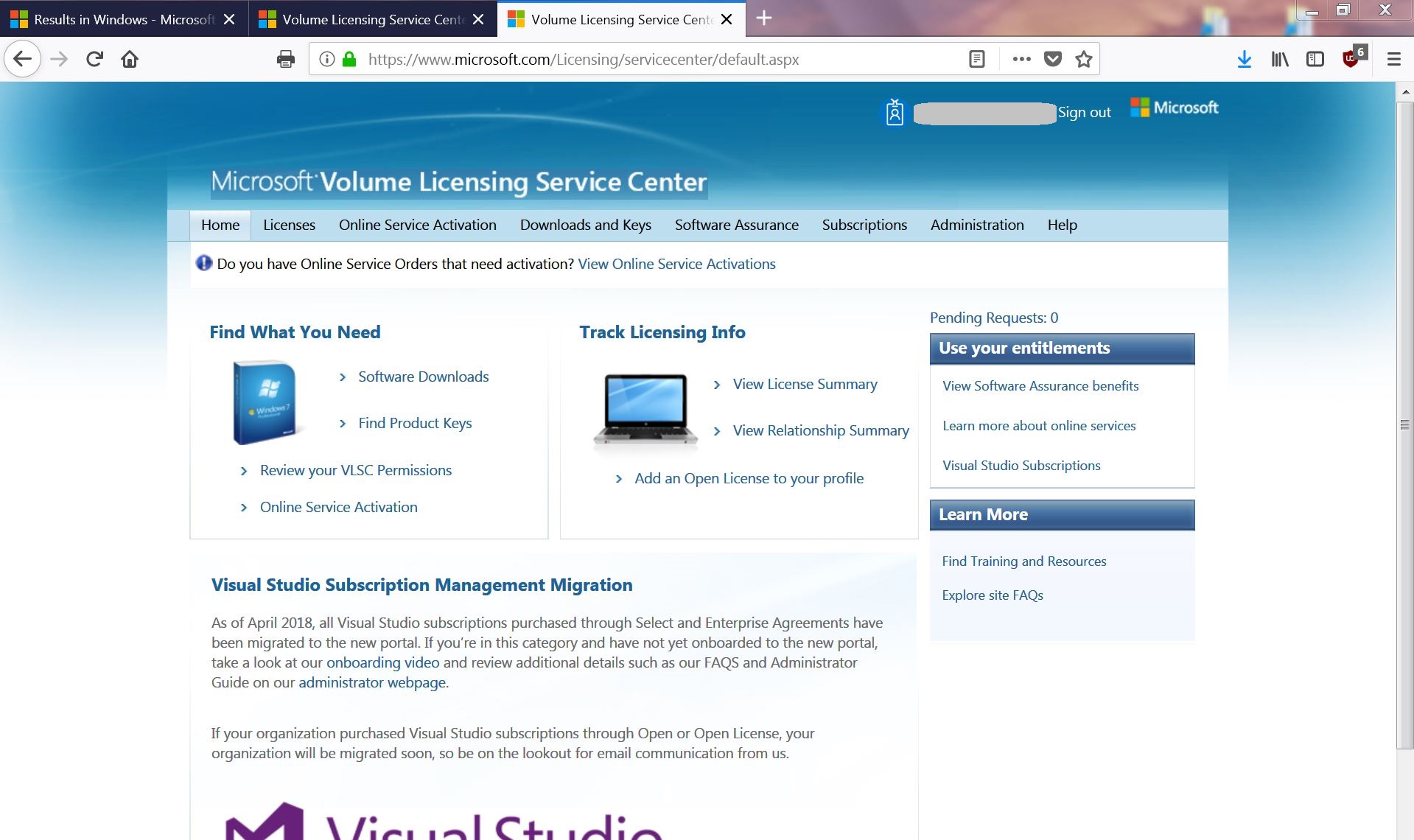Viewport: 1414px width, 840px height.
Task: Open View Relationship Summary link
Action: point(821,430)
